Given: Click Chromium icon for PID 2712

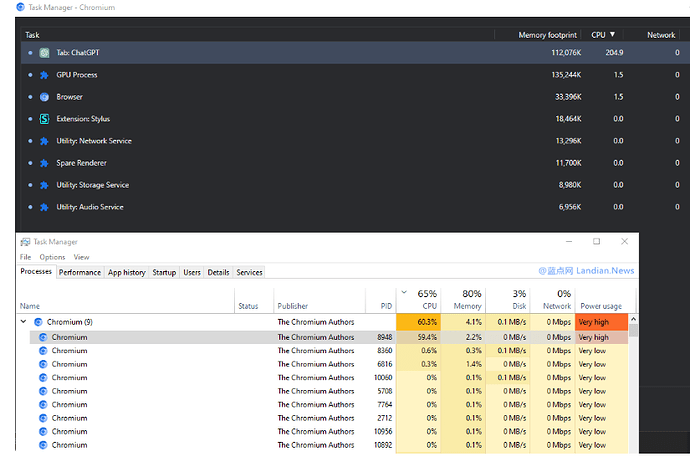Looking at the screenshot, I should point(43,418).
